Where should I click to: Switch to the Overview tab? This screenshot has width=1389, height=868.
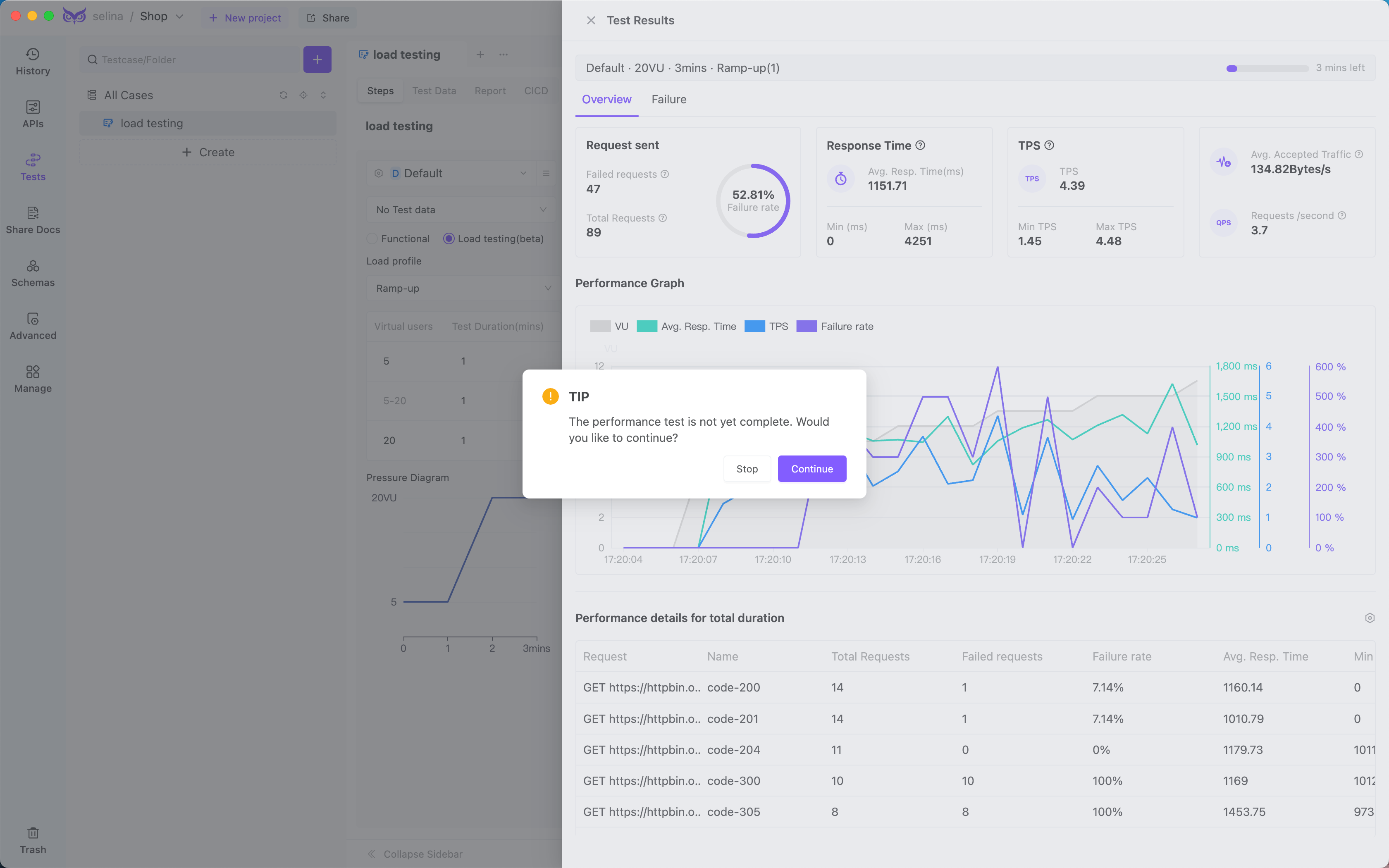pos(607,99)
